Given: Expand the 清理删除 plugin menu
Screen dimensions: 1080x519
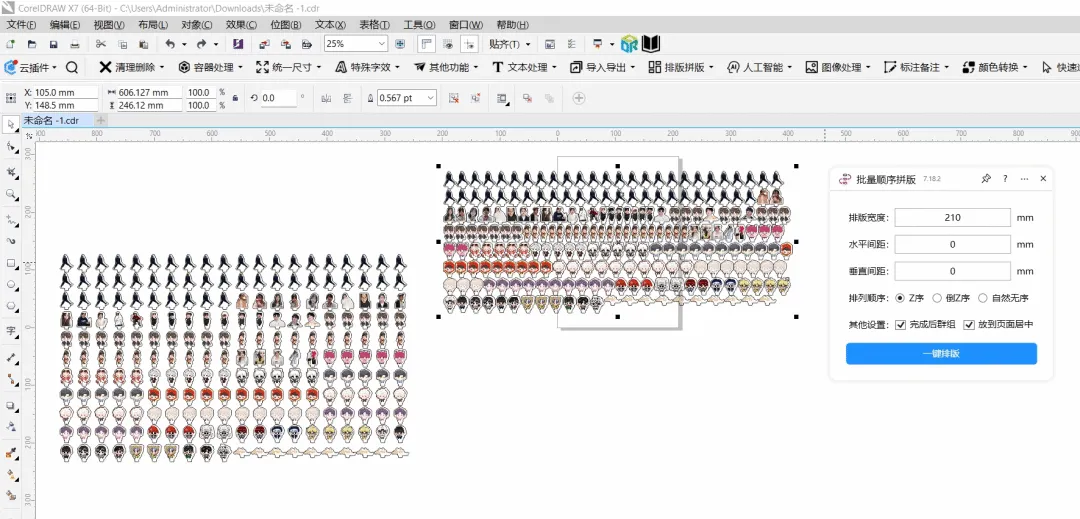Looking at the screenshot, I should tap(132, 67).
